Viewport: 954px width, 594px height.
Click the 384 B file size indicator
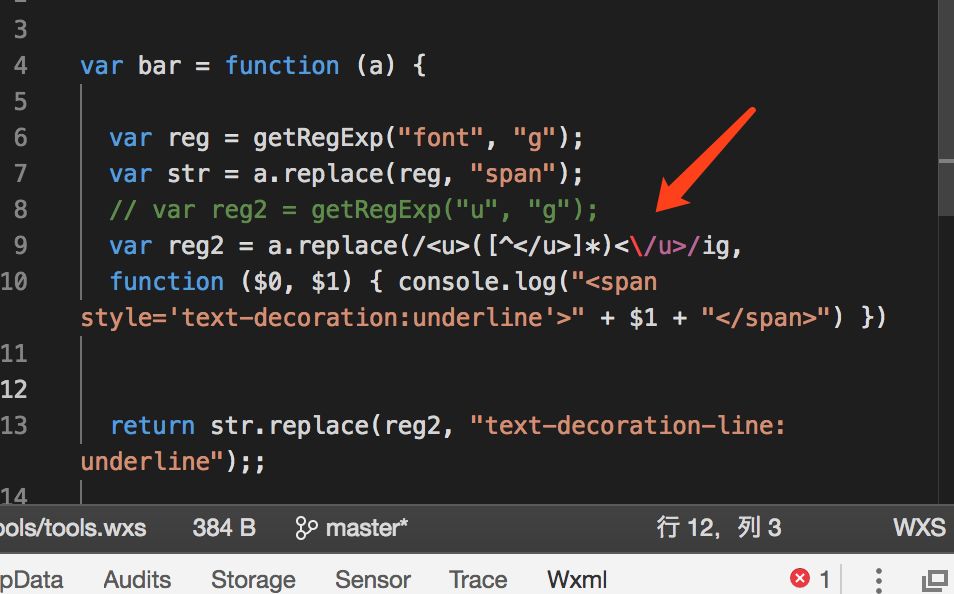tap(224, 528)
